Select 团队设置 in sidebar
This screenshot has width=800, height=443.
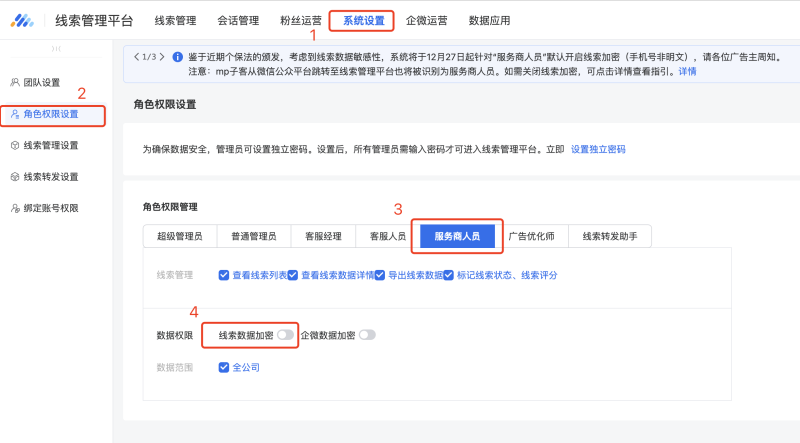(42, 83)
